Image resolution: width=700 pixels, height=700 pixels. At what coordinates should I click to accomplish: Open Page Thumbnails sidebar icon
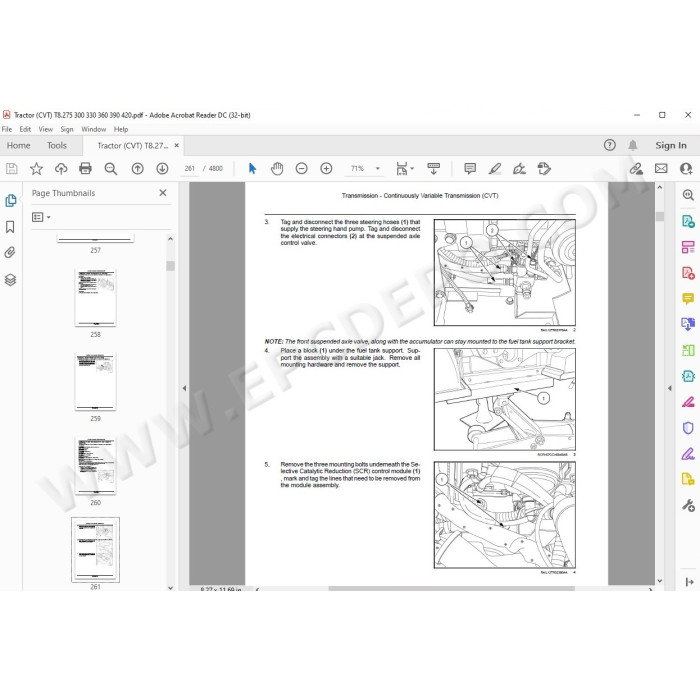coord(10,200)
